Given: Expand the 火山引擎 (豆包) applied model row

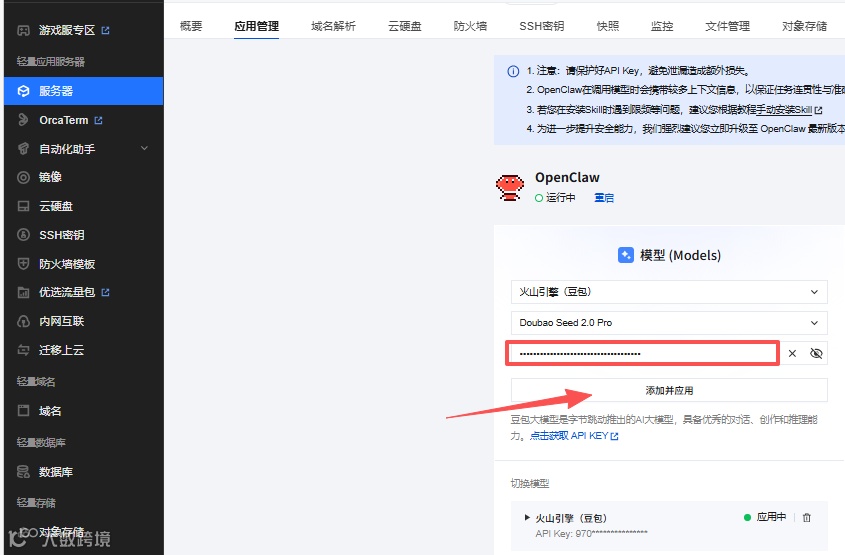Looking at the screenshot, I should (x=527, y=517).
